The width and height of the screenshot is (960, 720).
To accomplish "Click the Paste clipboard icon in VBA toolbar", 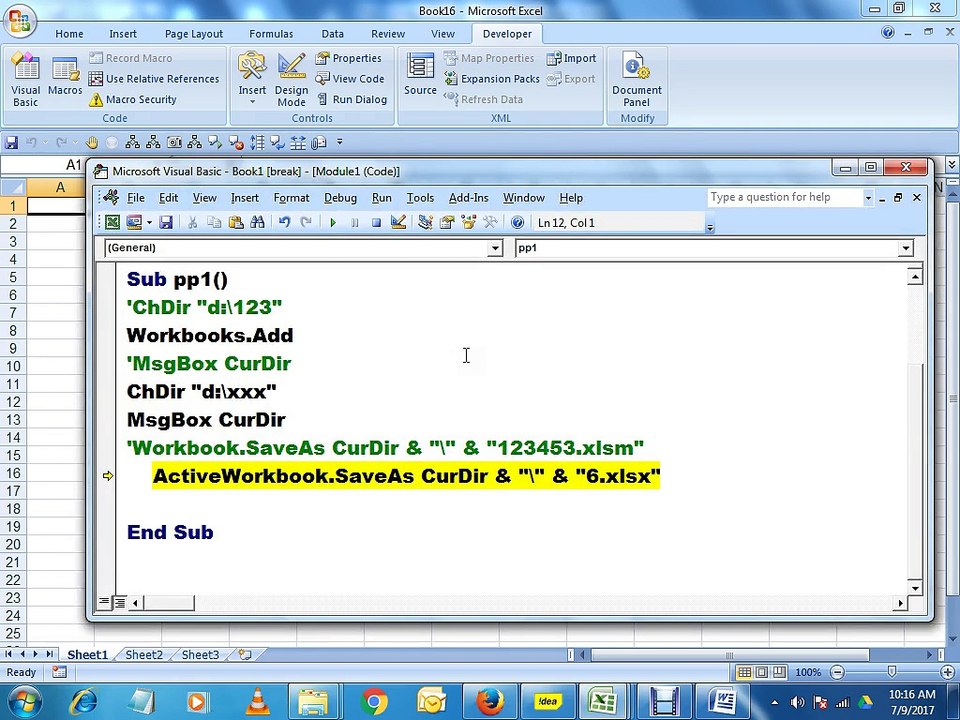I will [x=236, y=222].
